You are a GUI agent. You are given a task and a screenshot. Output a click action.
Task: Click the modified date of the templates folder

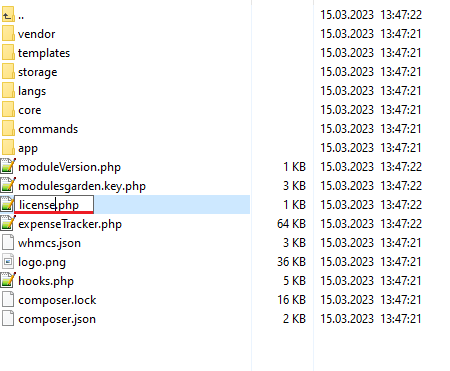(x=371, y=53)
